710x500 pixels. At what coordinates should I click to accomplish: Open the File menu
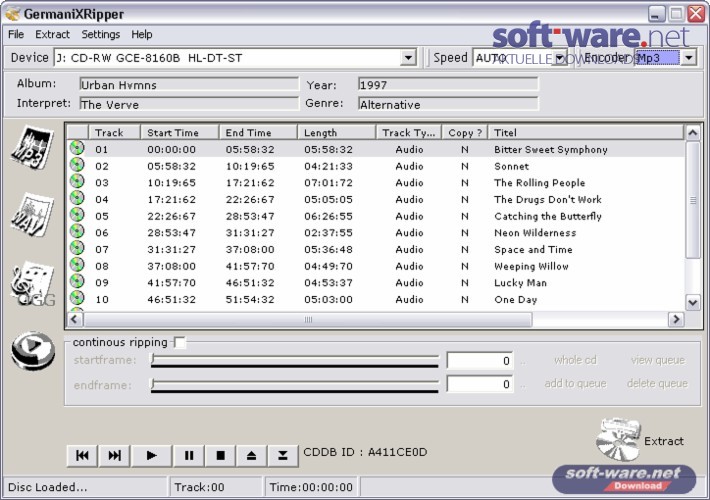16,34
